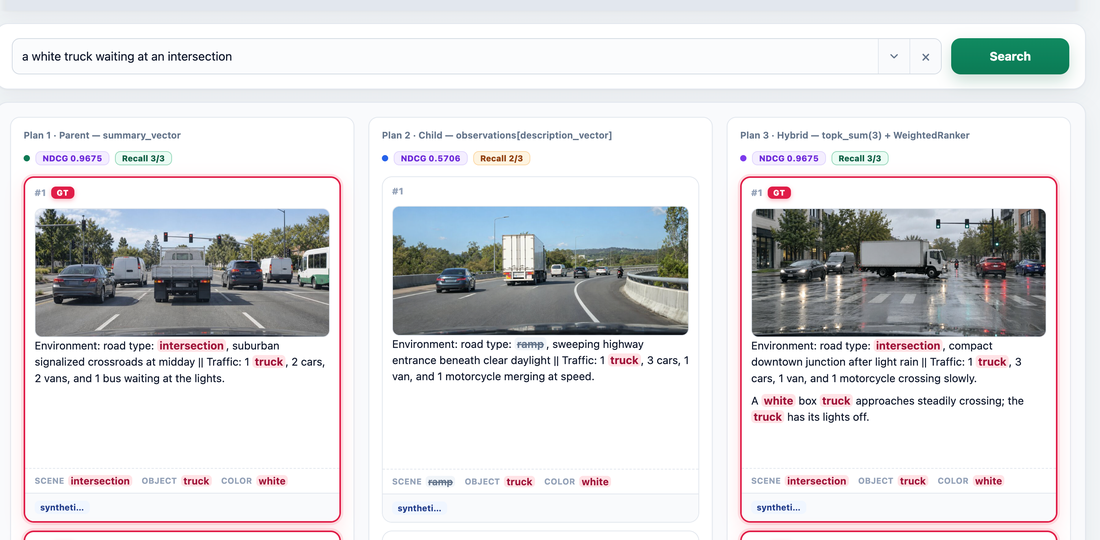
Task: Click highlighted 'white' in Plan 3 box truck sentence
Action: point(778,401)
